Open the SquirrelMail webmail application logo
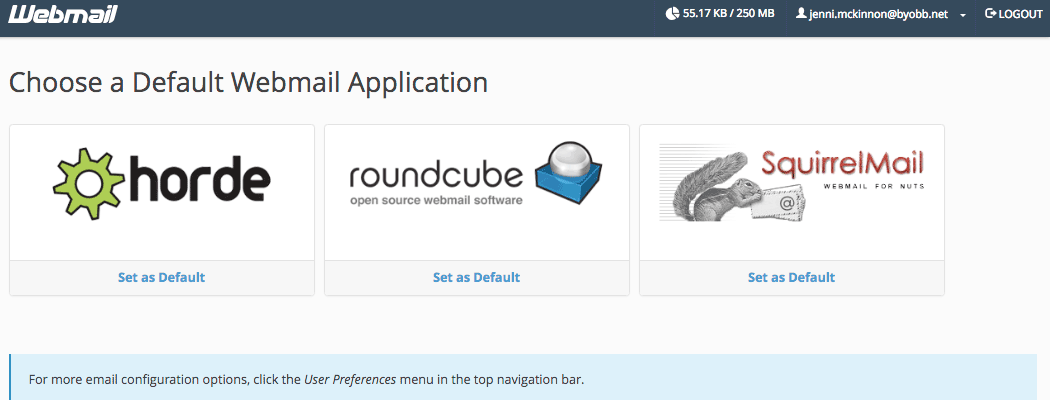Viewport: 1050px width, 400px height. click(792, 182)
